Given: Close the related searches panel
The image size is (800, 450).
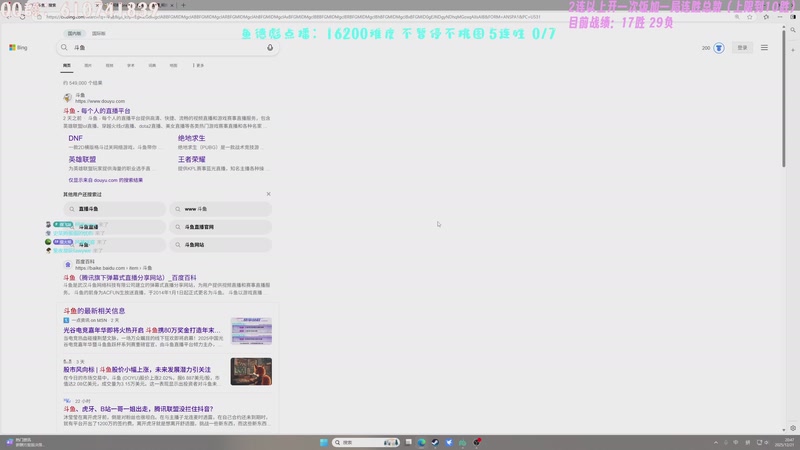Looking at the screenshot, I should point(268,194).
